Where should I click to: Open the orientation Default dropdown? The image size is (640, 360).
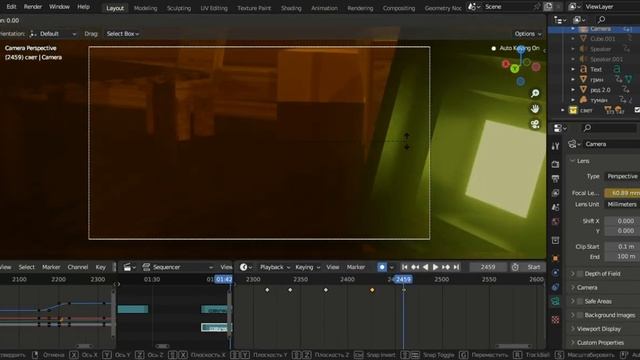[53, 34]
